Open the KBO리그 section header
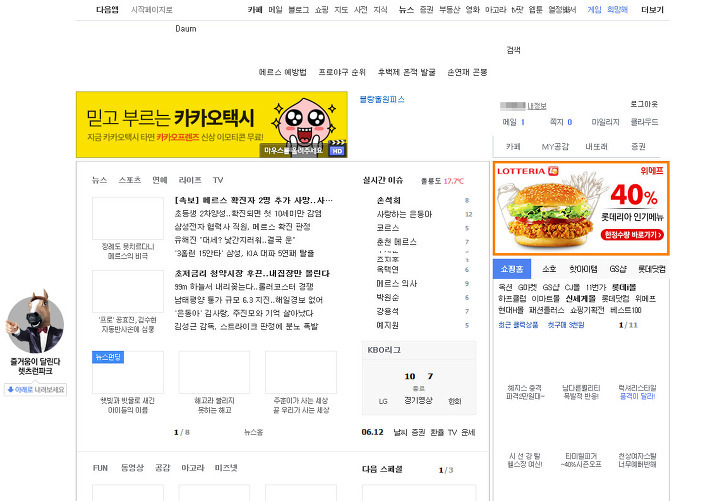710x501 pixels. [x=384, y=350]
